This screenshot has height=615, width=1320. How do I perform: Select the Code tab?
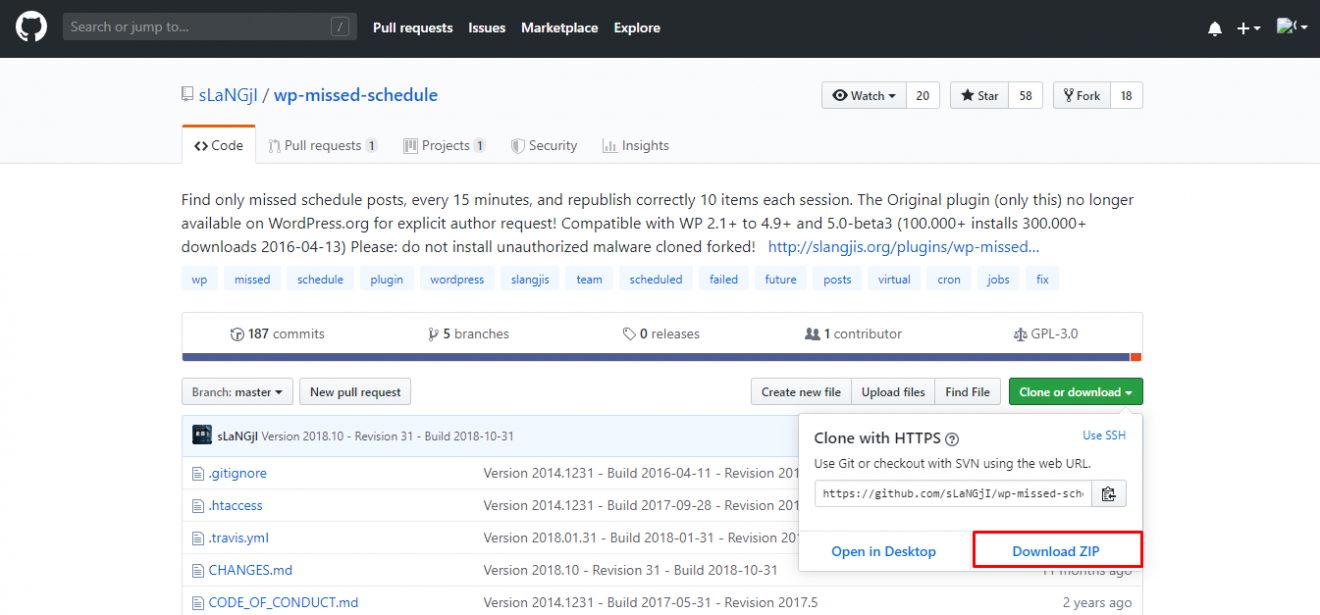point(219,145)
